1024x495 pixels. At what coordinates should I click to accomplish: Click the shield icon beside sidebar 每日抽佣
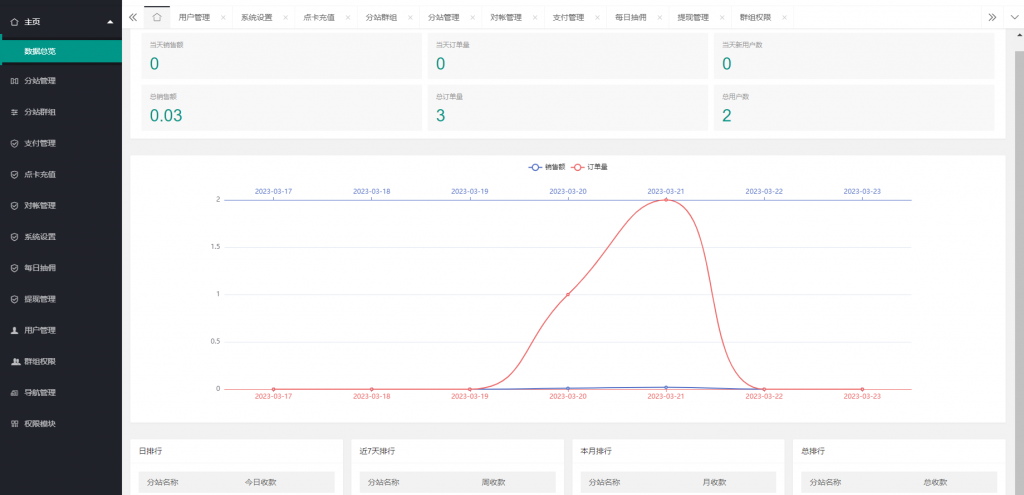pos(14,268)
